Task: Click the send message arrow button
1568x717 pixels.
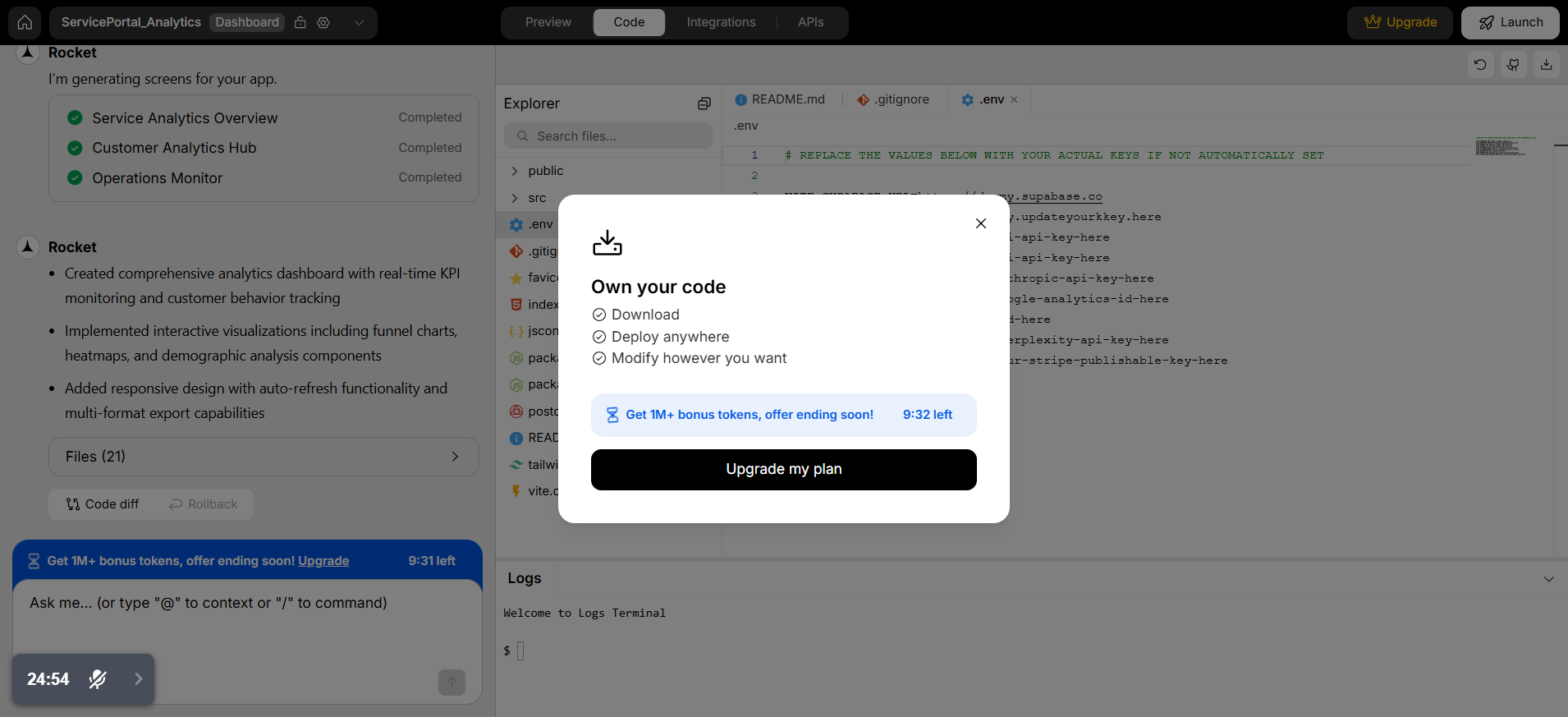Action: 452,682
